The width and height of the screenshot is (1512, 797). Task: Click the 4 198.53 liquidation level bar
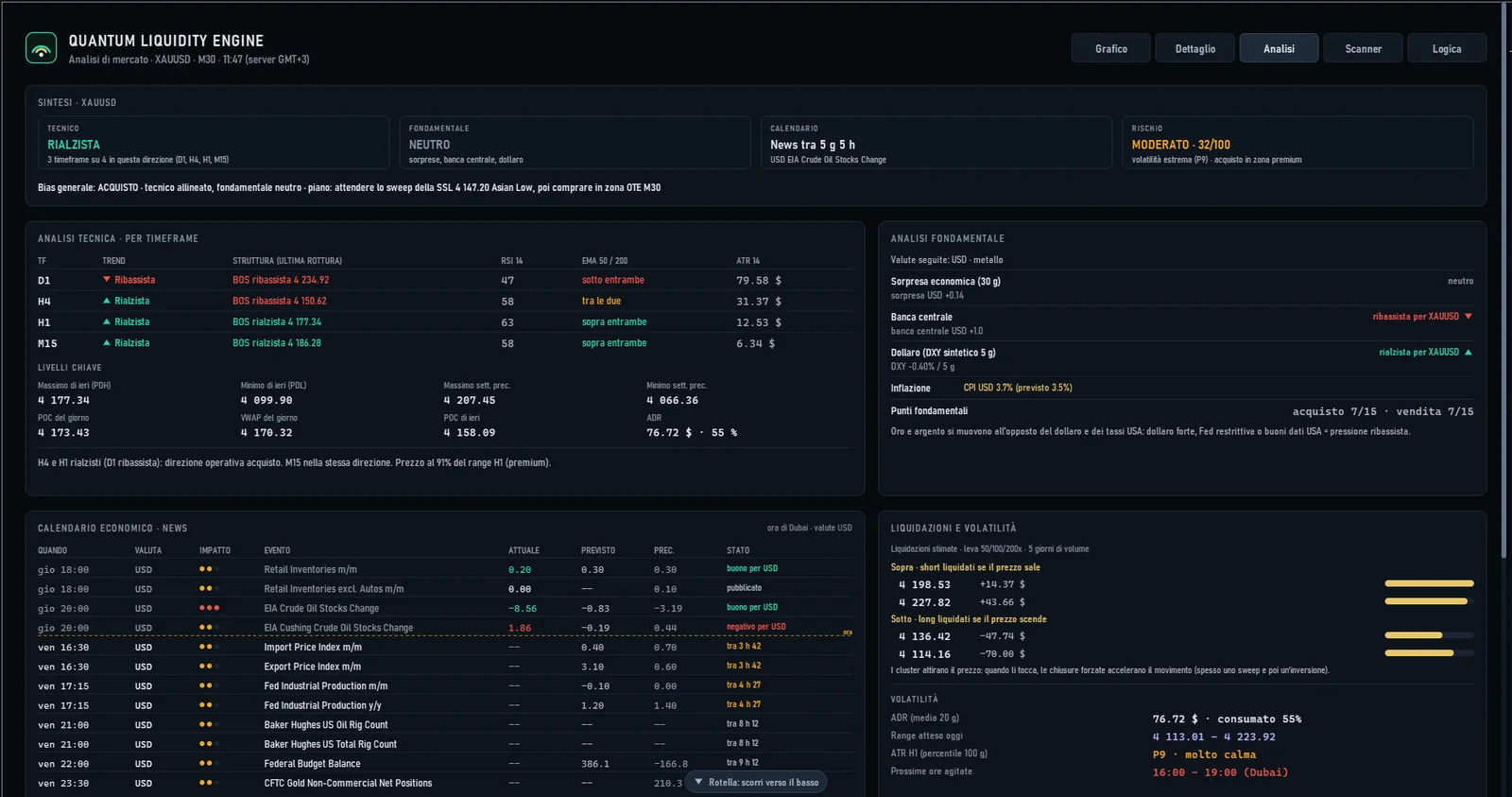click(1429, 583)
